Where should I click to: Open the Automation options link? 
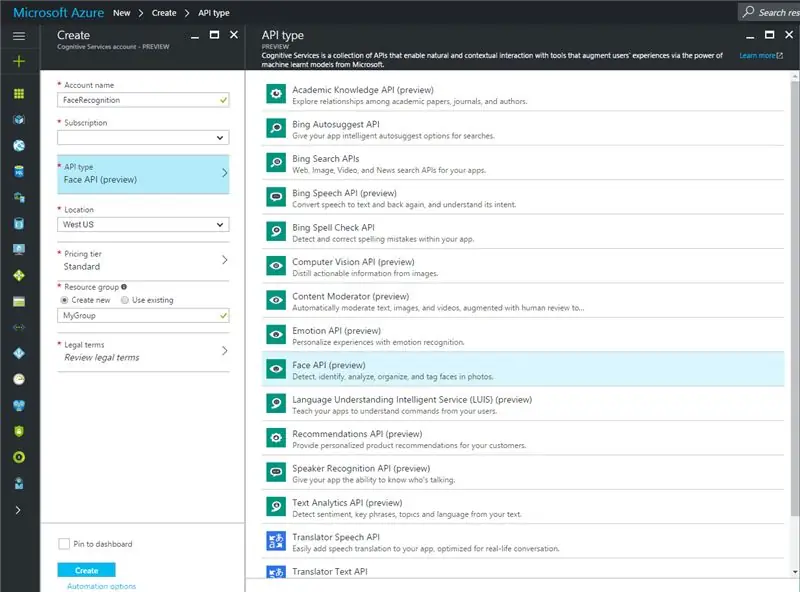(102, 586)
